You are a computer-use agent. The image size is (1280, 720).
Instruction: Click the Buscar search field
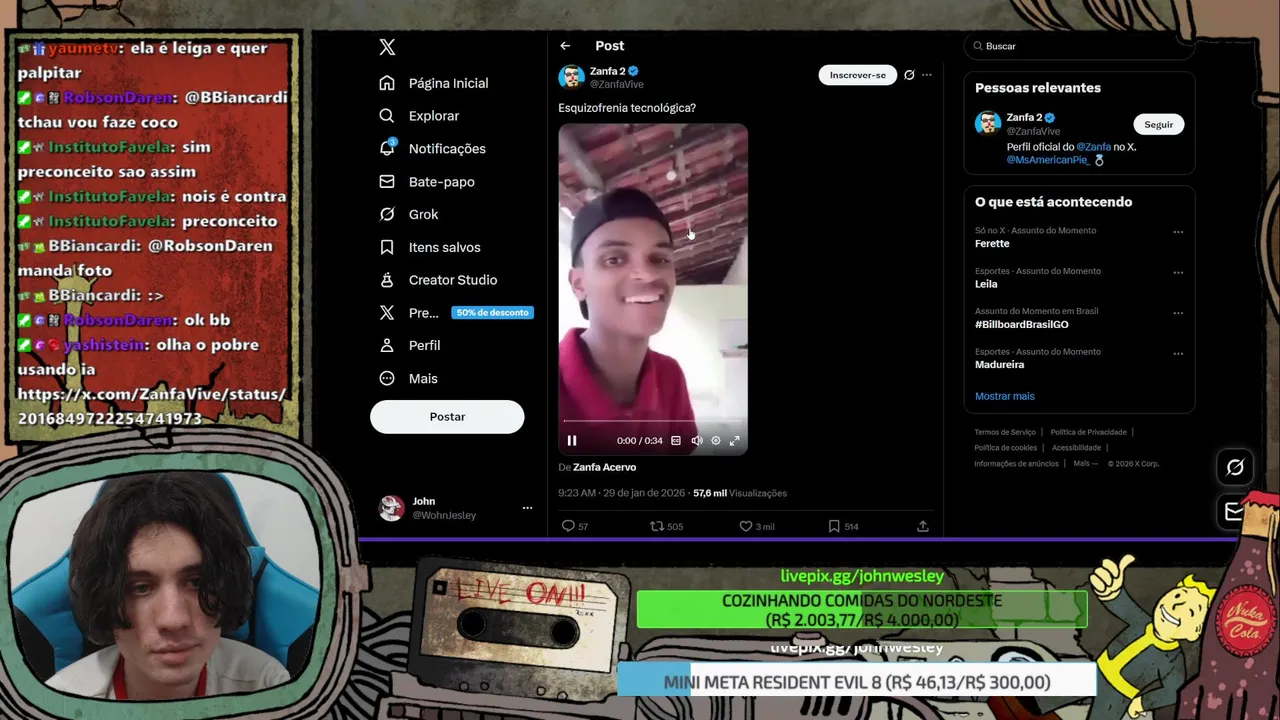click(x=1079, y=46)
